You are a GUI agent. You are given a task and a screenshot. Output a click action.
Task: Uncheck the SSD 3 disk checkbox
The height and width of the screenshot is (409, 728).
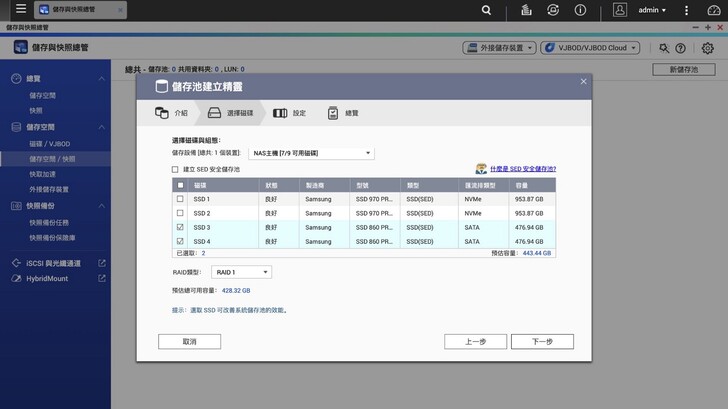tap(180, 227)
